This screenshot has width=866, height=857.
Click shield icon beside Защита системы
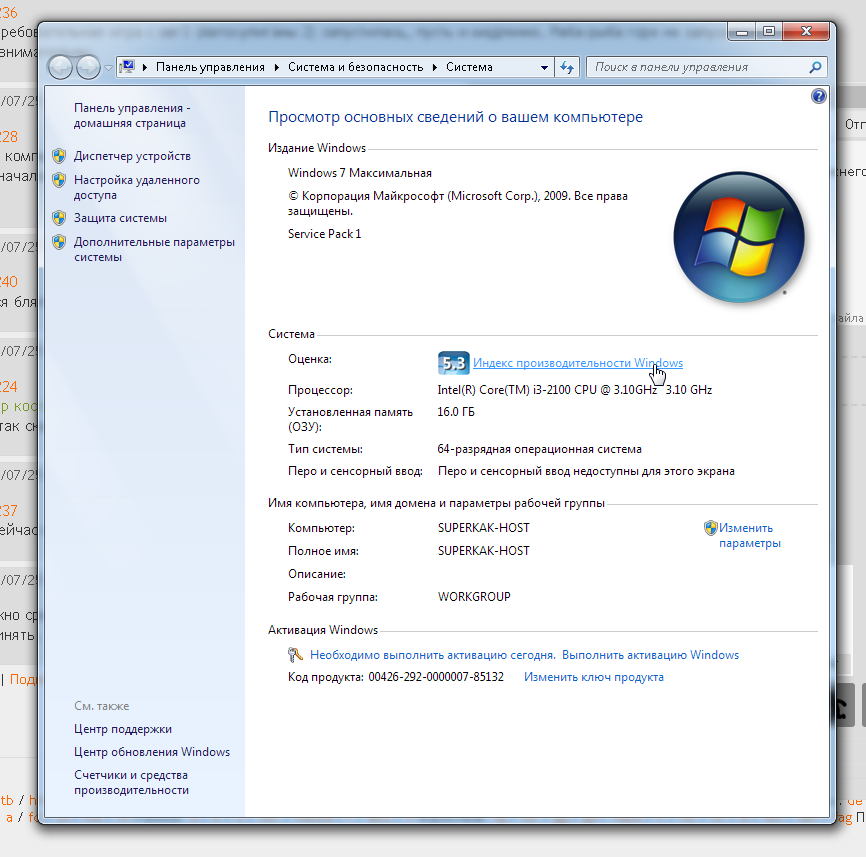pyautogui.click(x=59, y=218)
